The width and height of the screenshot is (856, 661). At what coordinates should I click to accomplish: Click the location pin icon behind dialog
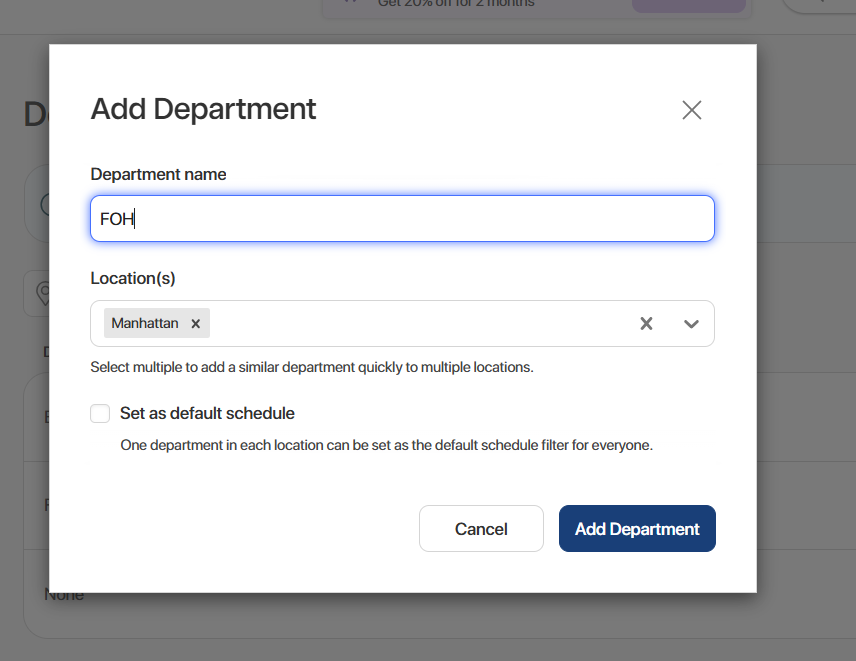click(42, 293)
